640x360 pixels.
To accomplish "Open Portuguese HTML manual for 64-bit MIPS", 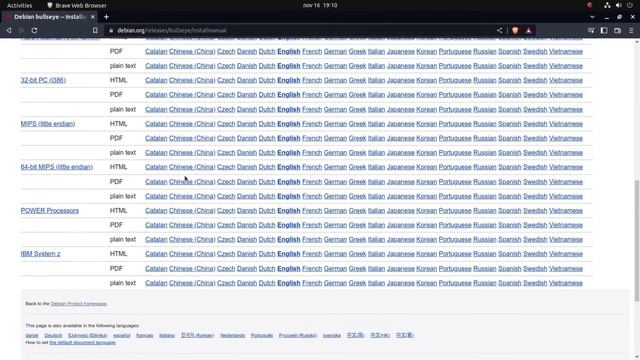I will tap(455, 167).
